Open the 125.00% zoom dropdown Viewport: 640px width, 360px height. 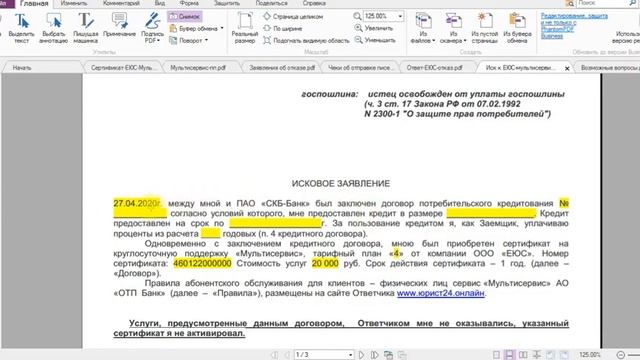coord(400,16)
